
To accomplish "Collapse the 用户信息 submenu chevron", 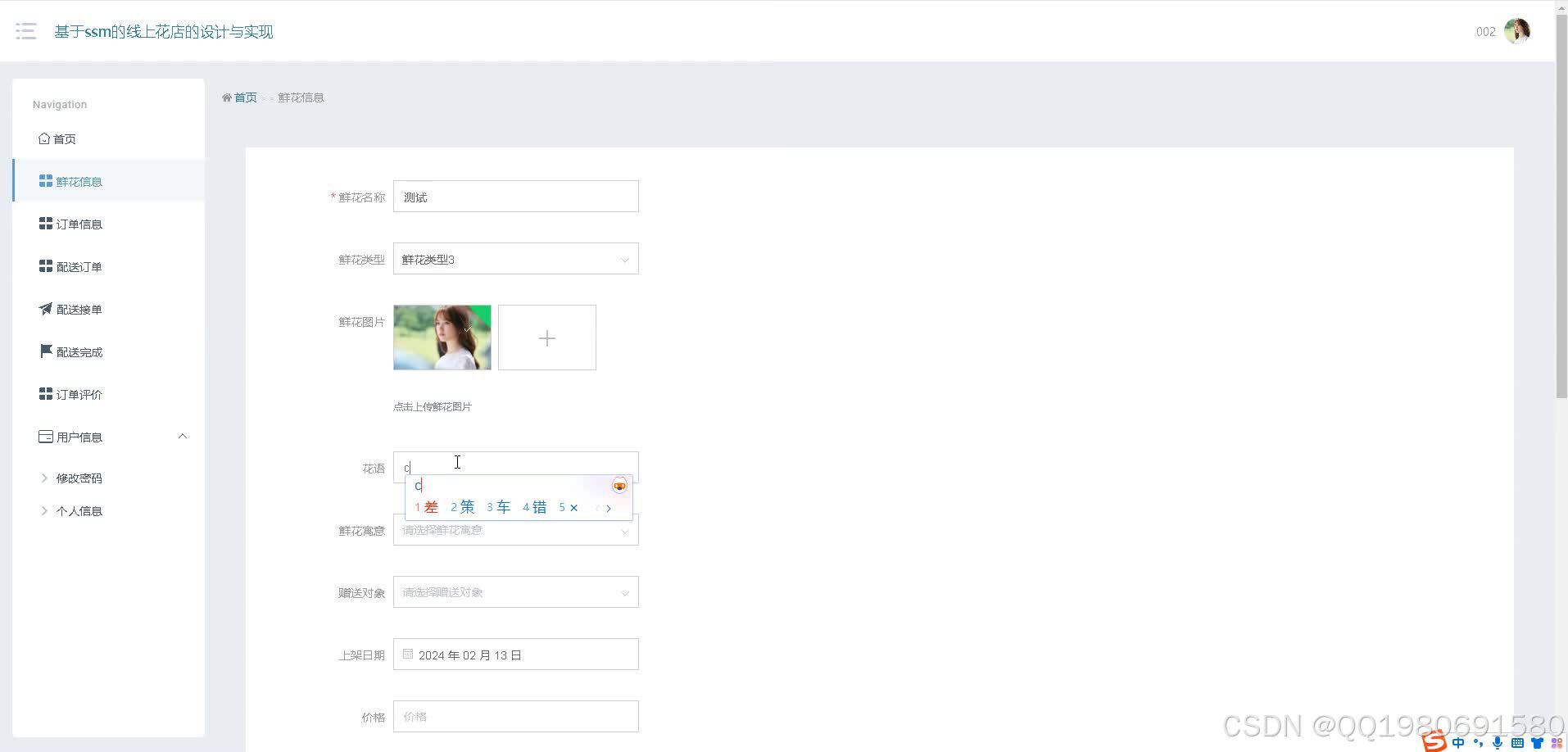I will 183,437.
